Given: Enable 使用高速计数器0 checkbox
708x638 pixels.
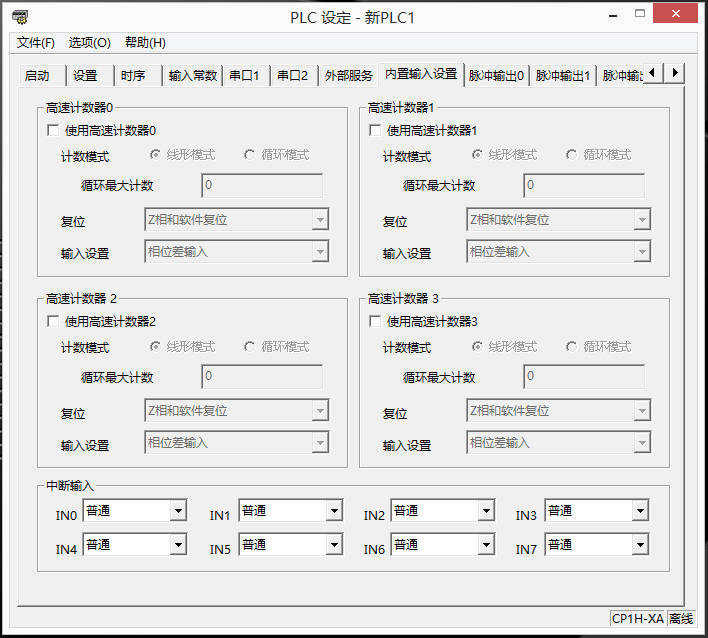Looking at the screenshot, I should tap(54, 130).
